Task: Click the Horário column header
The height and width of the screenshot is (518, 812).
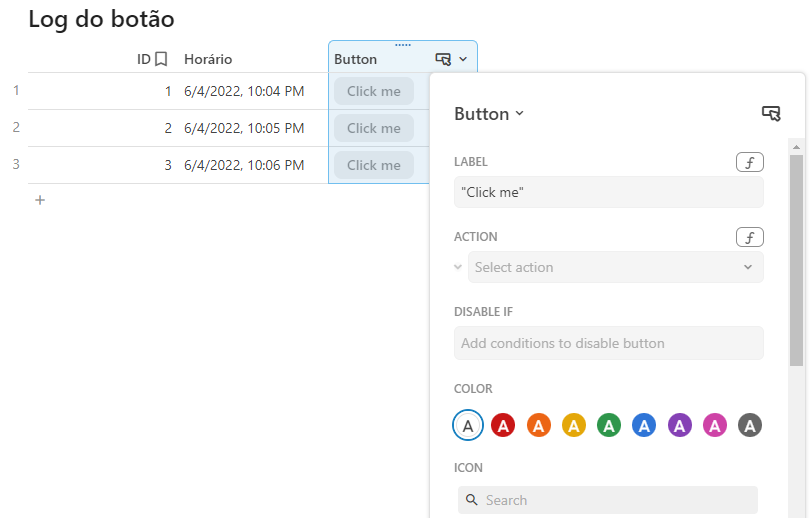Action: 208,59
